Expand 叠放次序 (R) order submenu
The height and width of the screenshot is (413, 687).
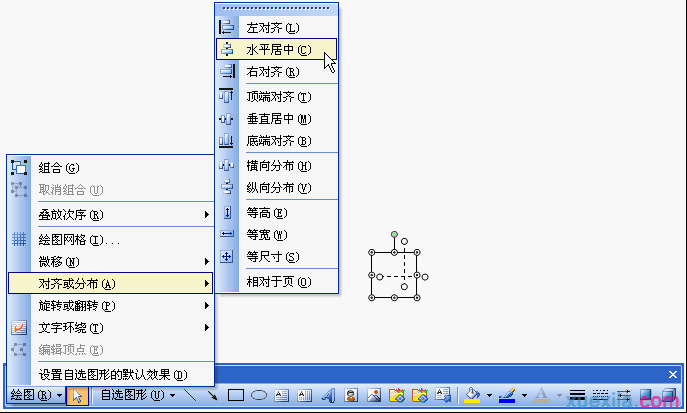(x=110, y=215)
